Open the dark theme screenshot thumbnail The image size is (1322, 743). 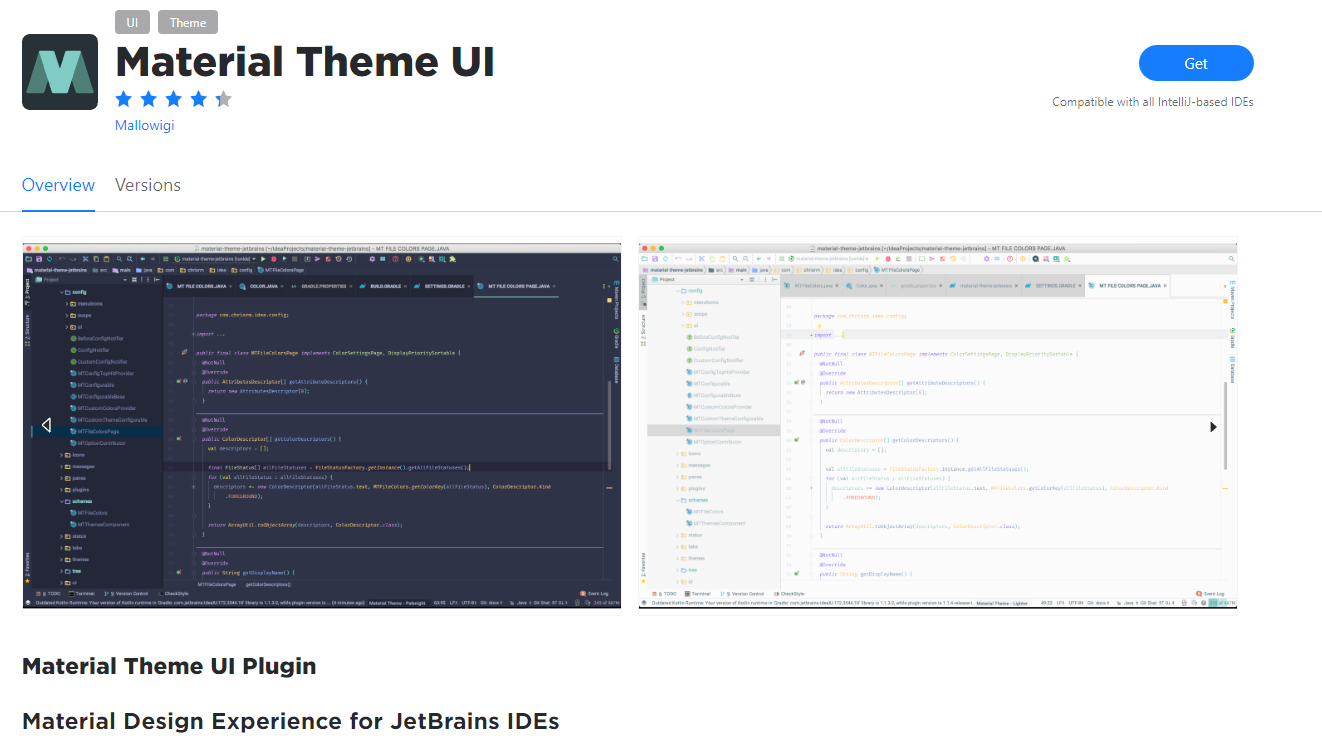point(322,424)
